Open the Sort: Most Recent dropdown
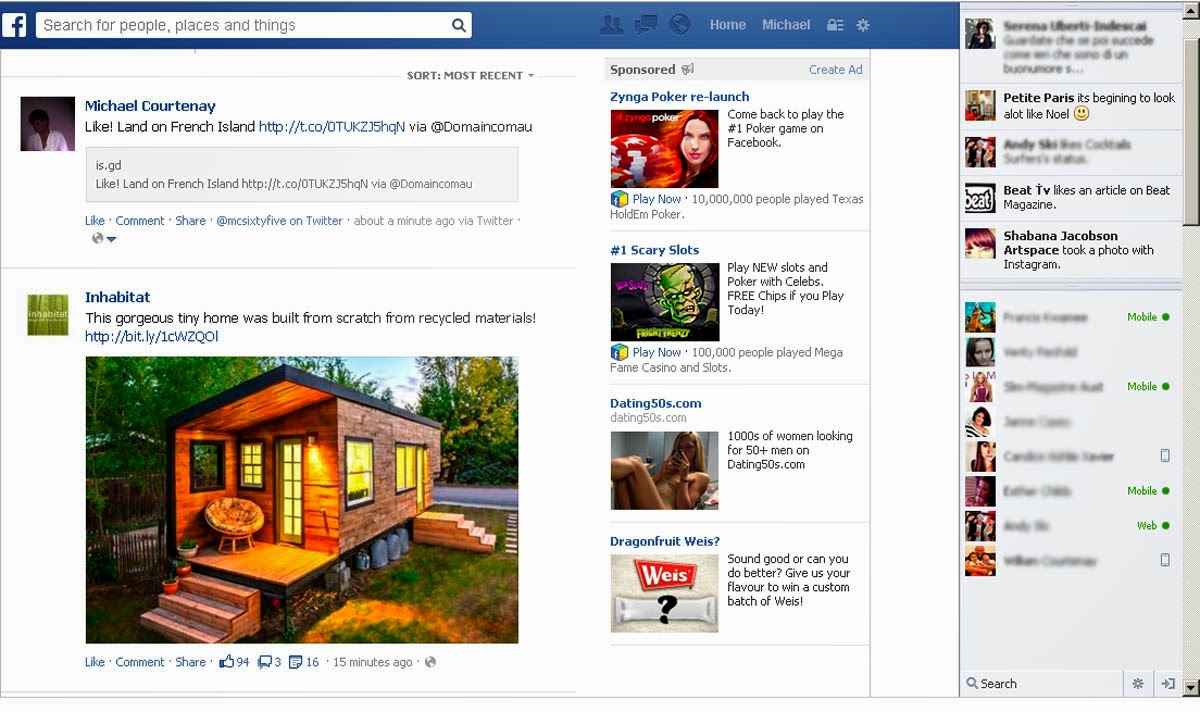The width and height of the screenshot is (1200, 712). [x=470, y=76]
